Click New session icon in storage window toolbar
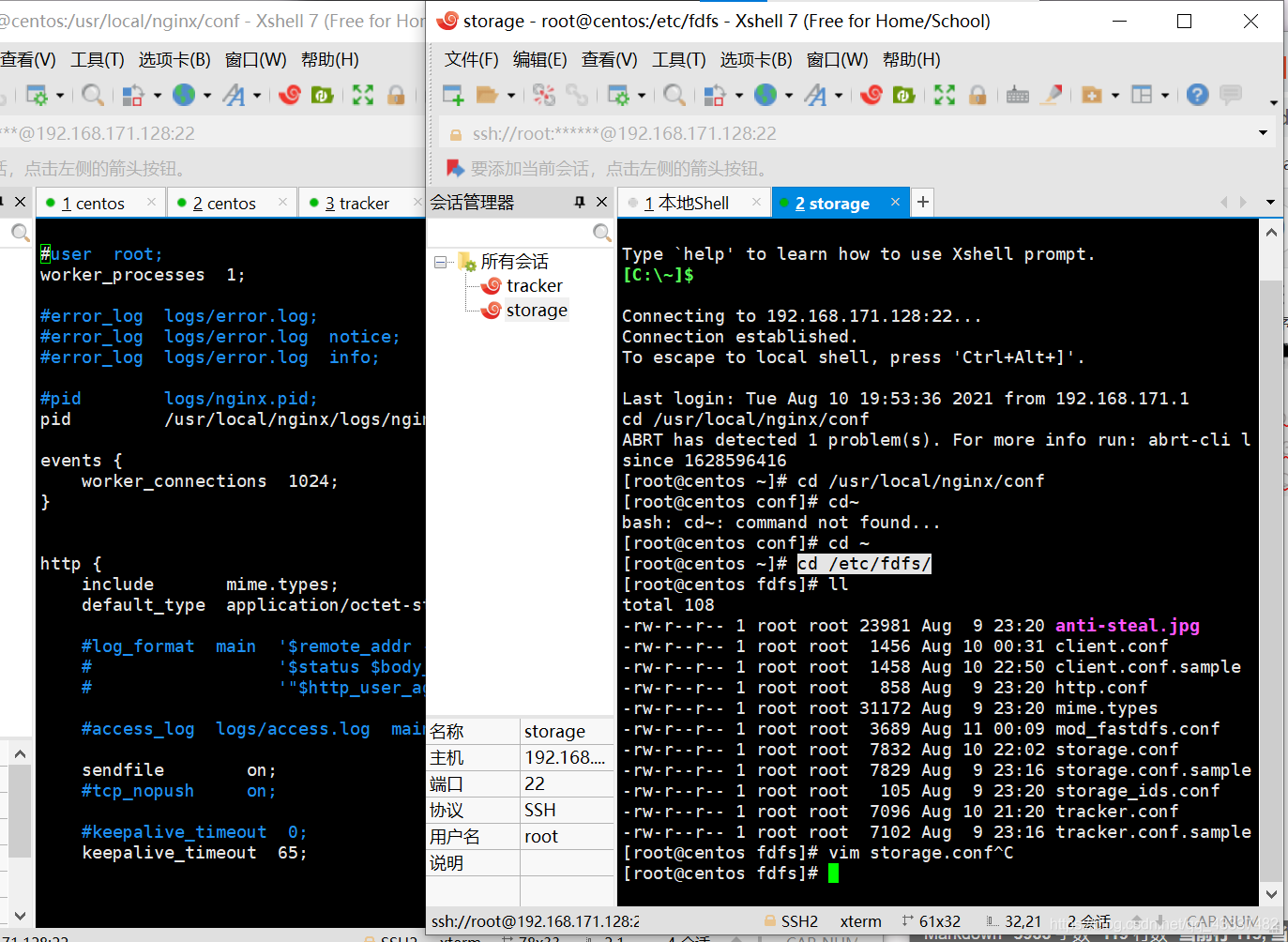This screenshot has height=942, width=1288. coord(453,95)
